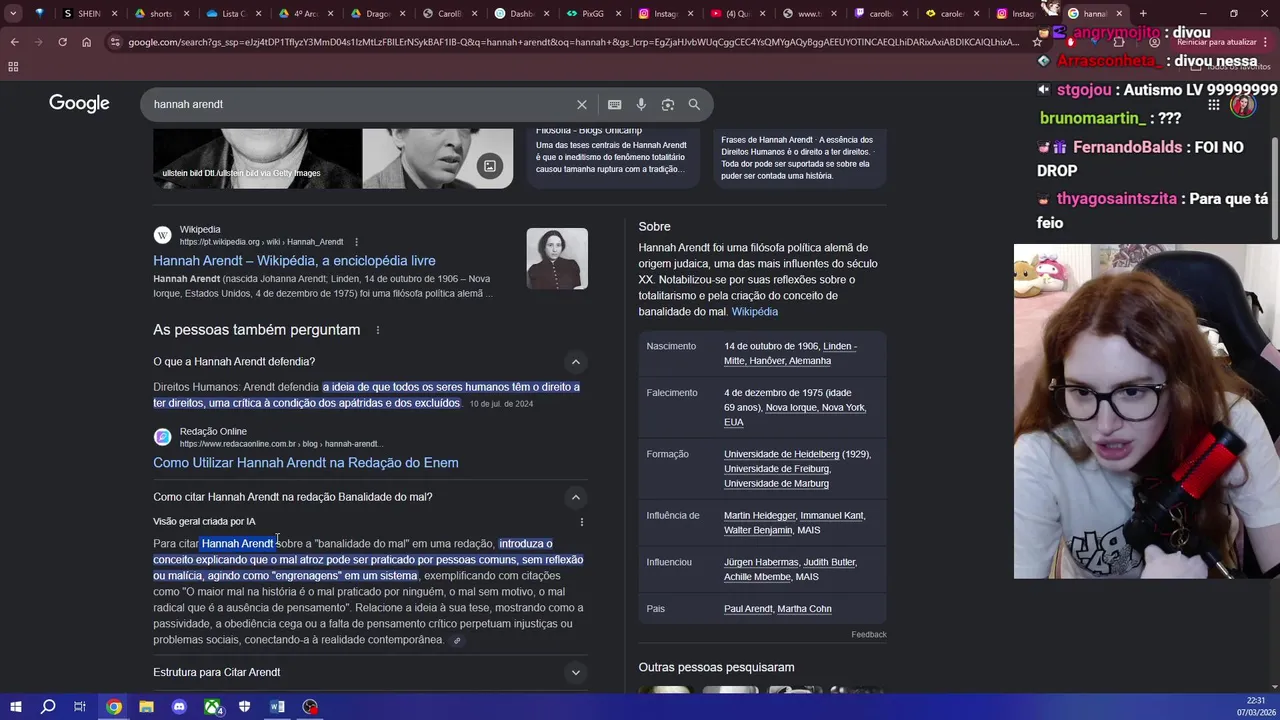
Task: Click MAIS next to Achille Mbembe
Action: 807,577
